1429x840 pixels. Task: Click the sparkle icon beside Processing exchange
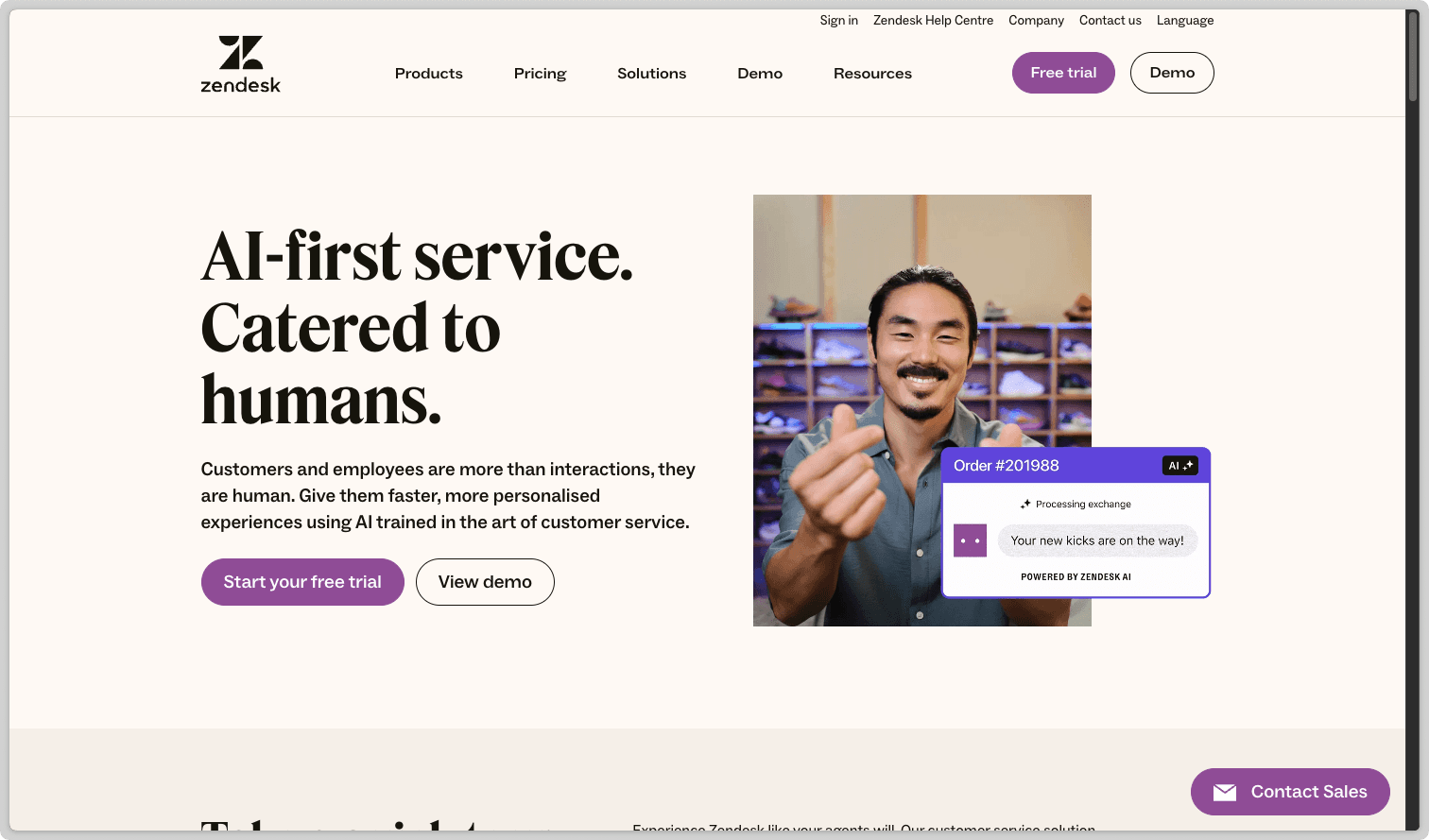(x=1025, y=505)
